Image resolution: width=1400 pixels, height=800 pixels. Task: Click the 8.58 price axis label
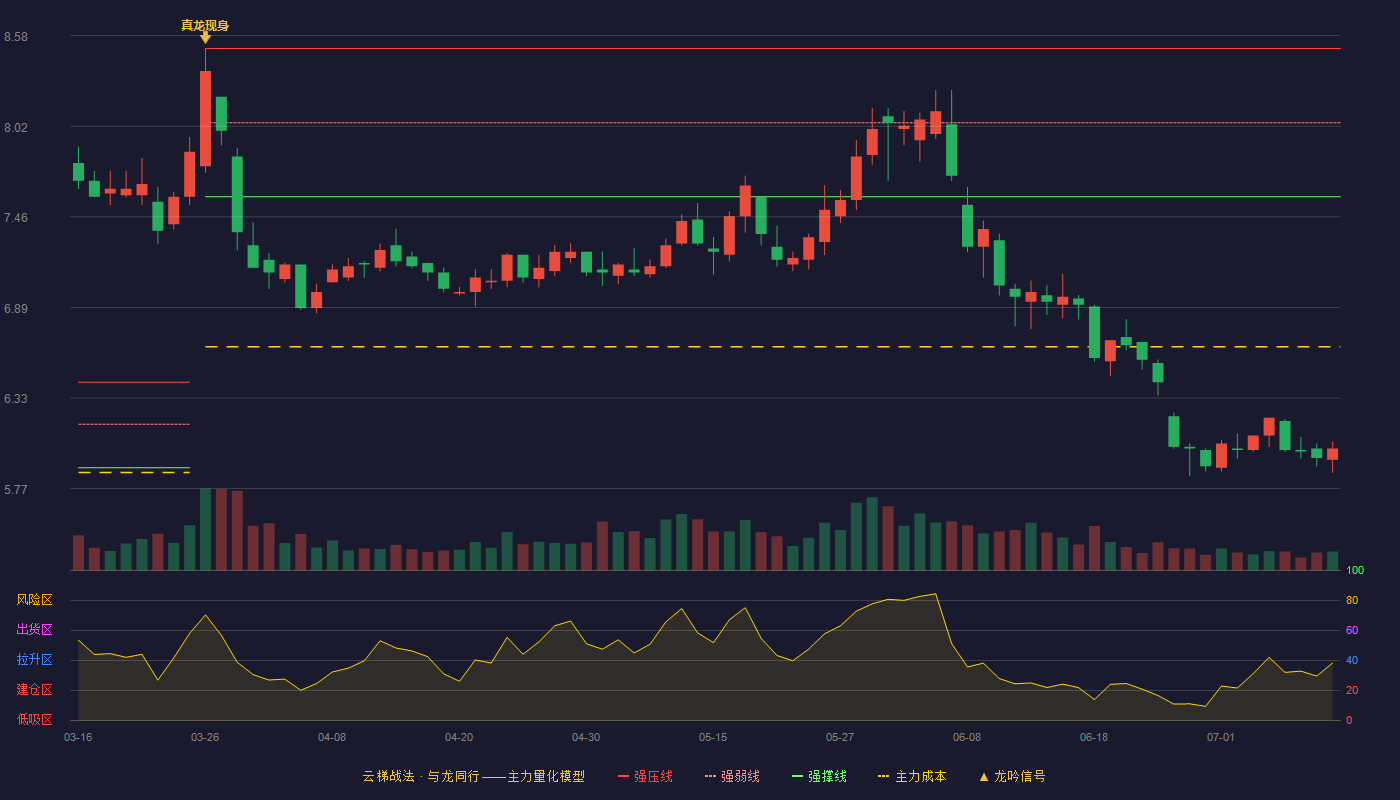[x=16, y=37]
